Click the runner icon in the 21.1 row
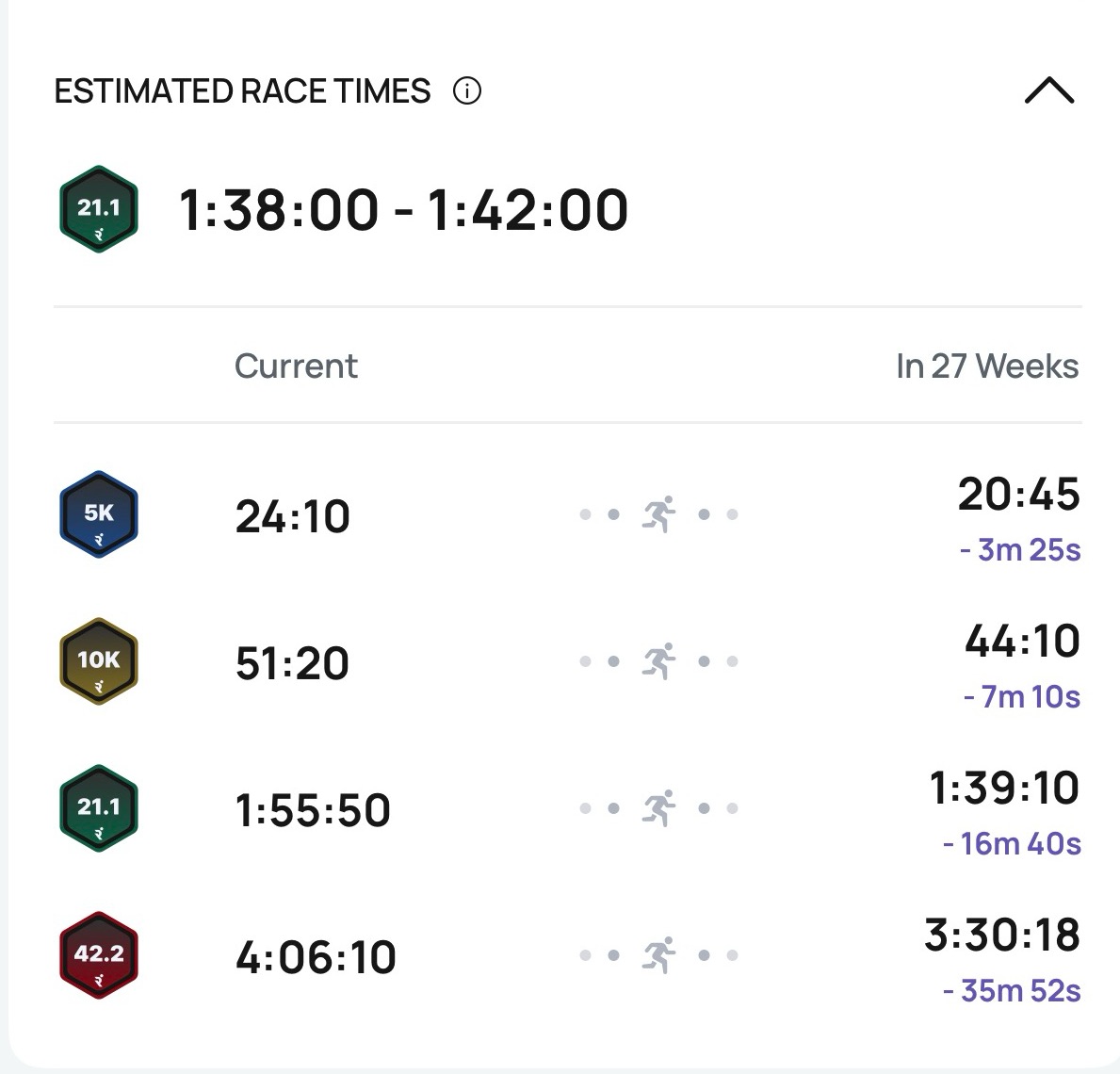The image size is (1120, 1074). pyautogui.click(x=659, y=808)
